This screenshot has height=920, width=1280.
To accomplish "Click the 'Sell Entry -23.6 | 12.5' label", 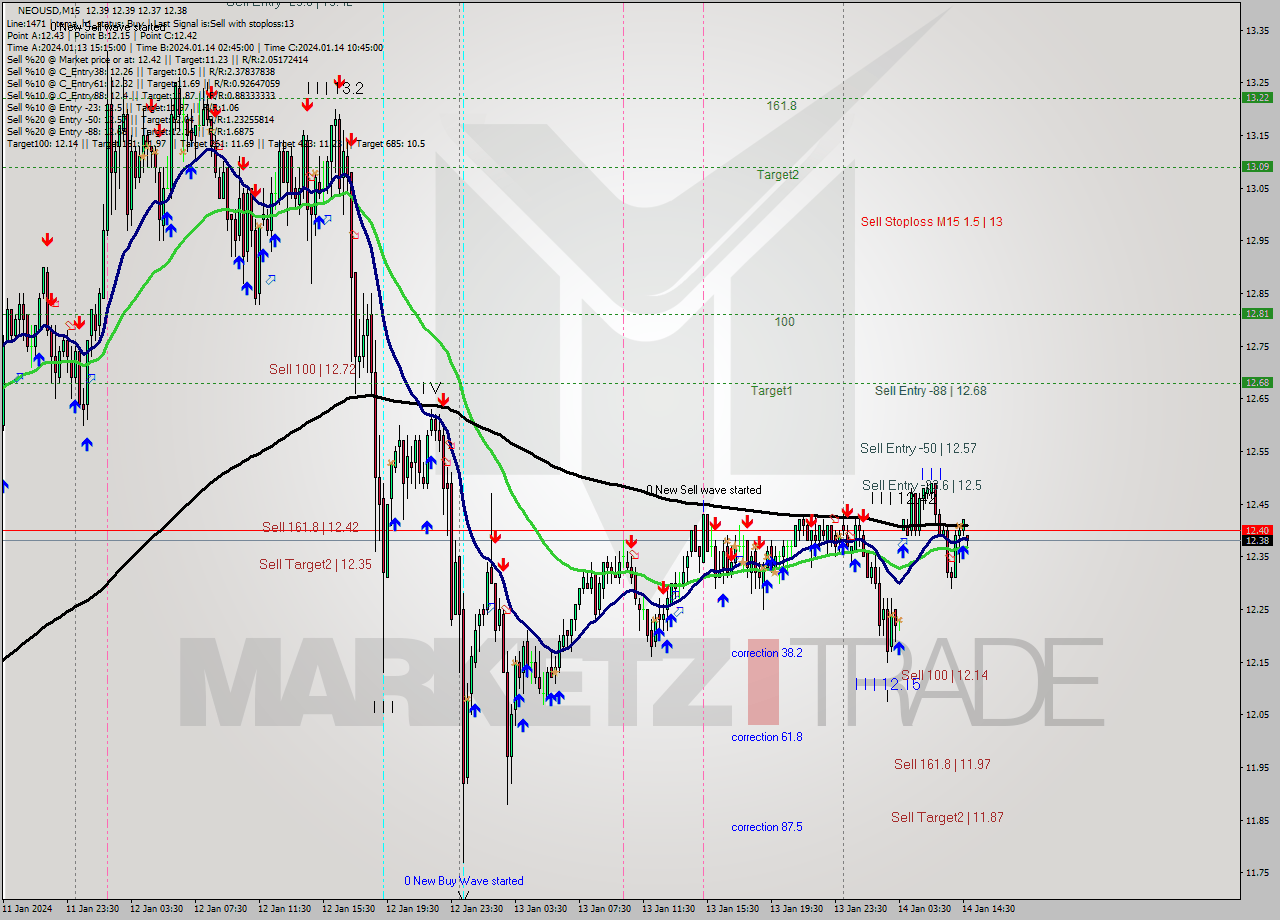I will (x=921, y=485).
